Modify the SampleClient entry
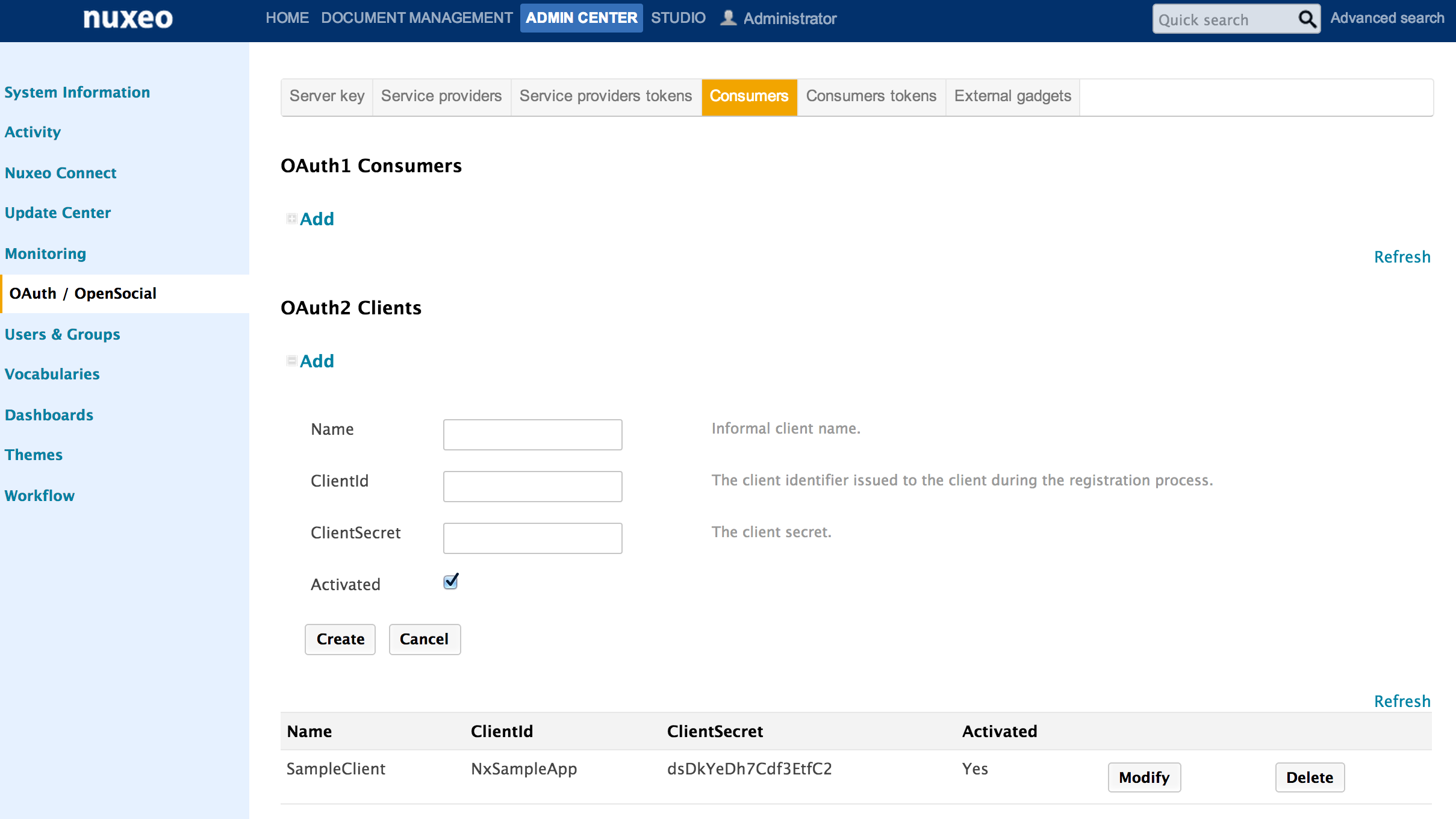The width and height of the screenshot is (1456, 819). click(x=1144, y=777)
